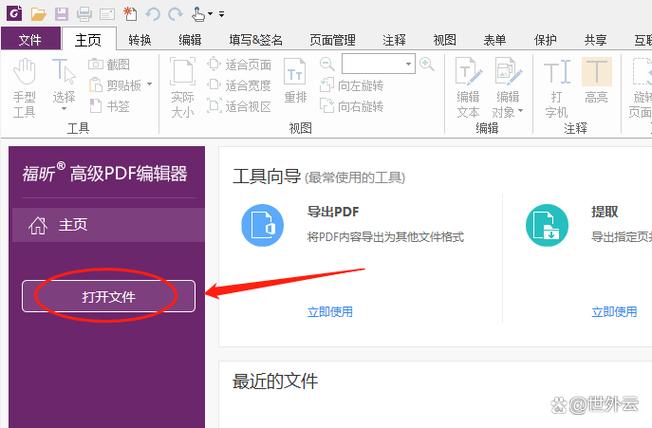Image resolution: width=652 pixels, height=428 pixels.
Task: Select the 打字机 typewriter tool
Action: coord(556,88)
